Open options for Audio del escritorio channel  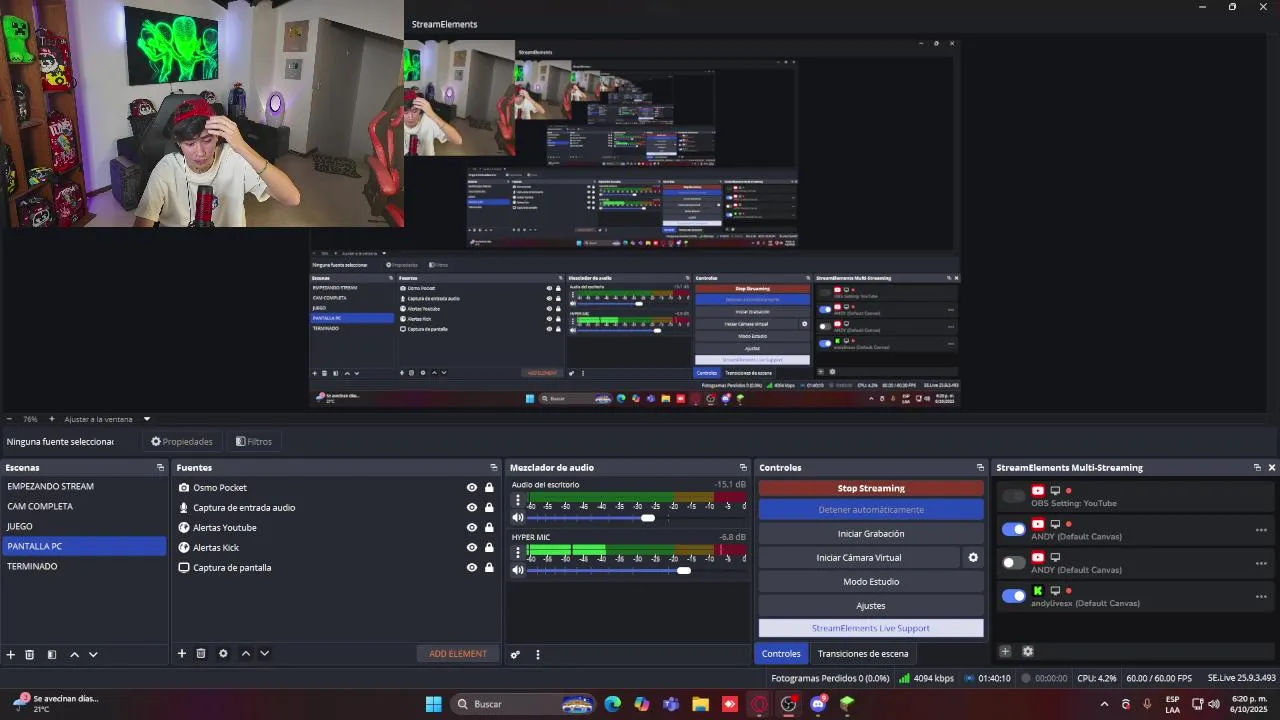point(517,499)
